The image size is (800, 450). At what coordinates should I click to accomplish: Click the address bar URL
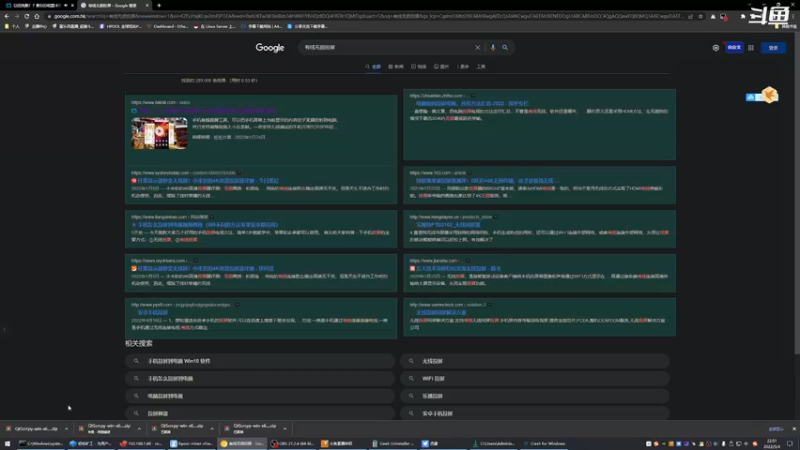tap(367, 16)
